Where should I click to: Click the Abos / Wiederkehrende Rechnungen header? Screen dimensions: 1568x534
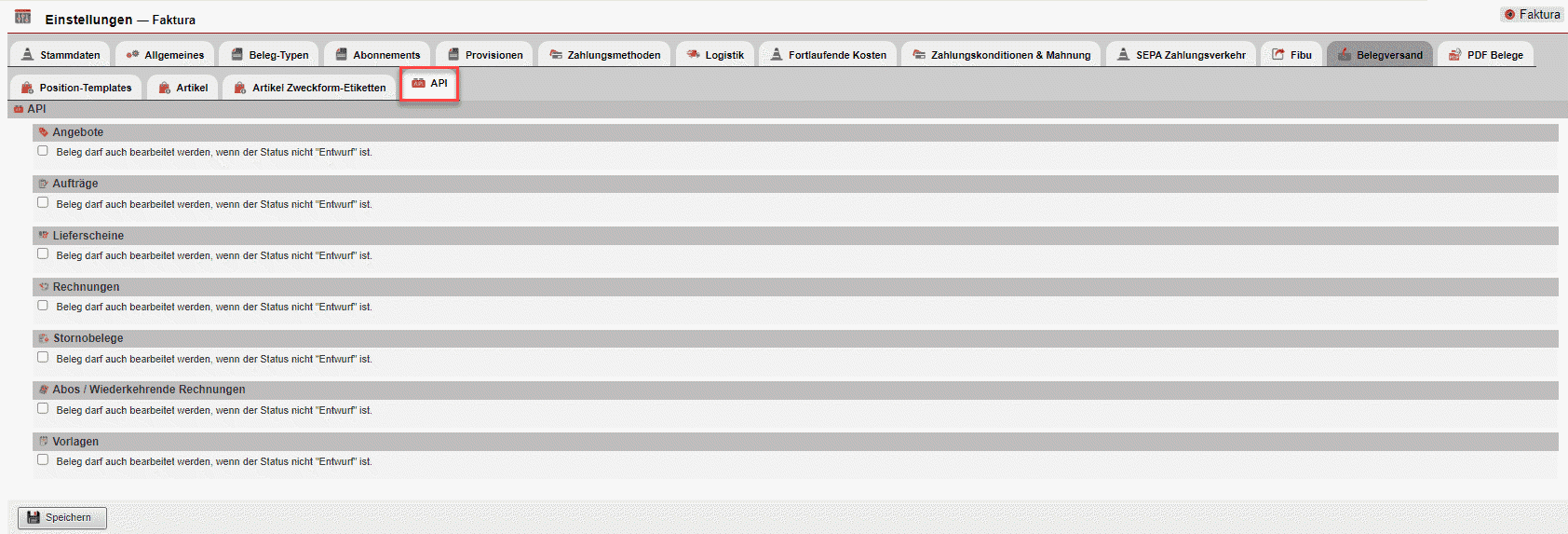(x=149, y=390)
